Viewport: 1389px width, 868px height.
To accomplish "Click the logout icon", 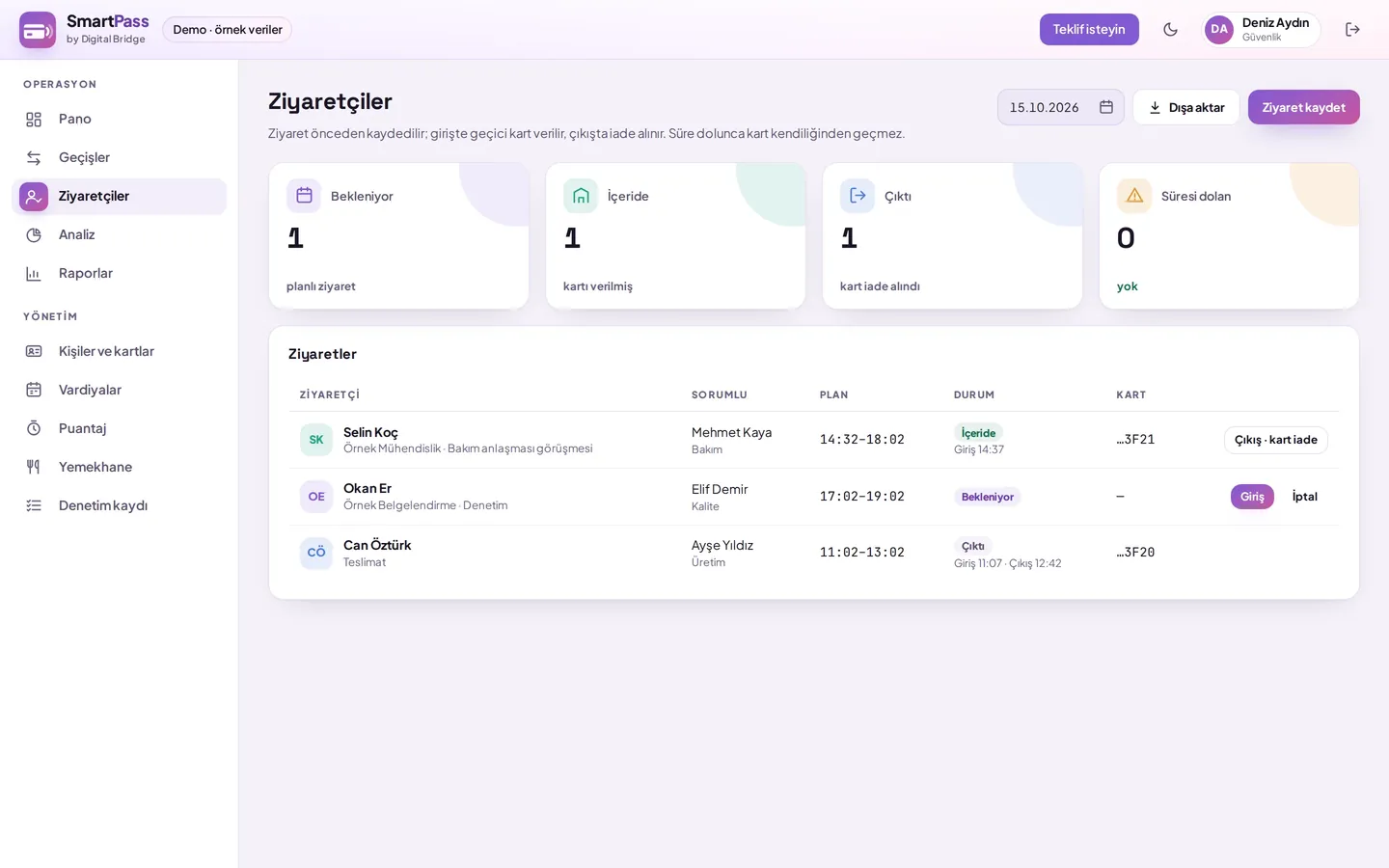I will tap(1352, 30).
